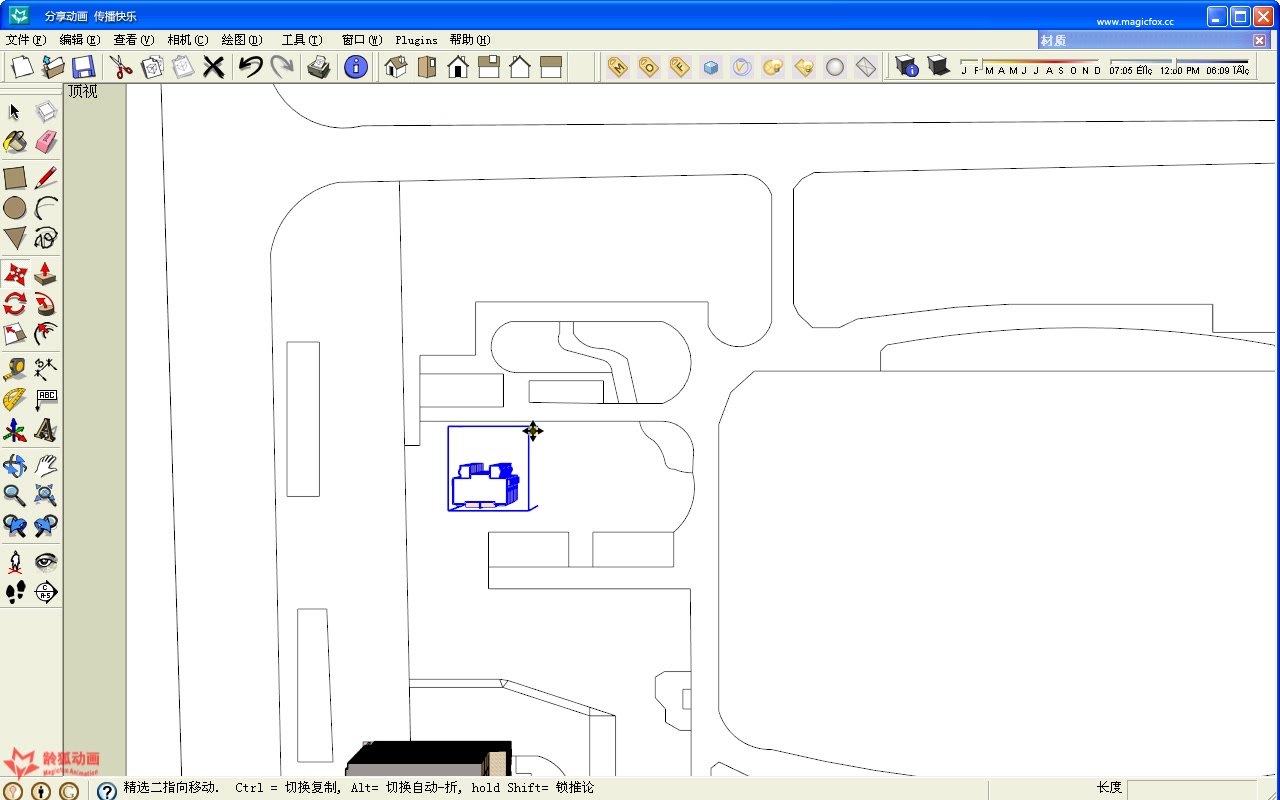This screenshot has width=1280, height=800.
Task: Choose the Orbit camera tool
Action: [15, 465]
